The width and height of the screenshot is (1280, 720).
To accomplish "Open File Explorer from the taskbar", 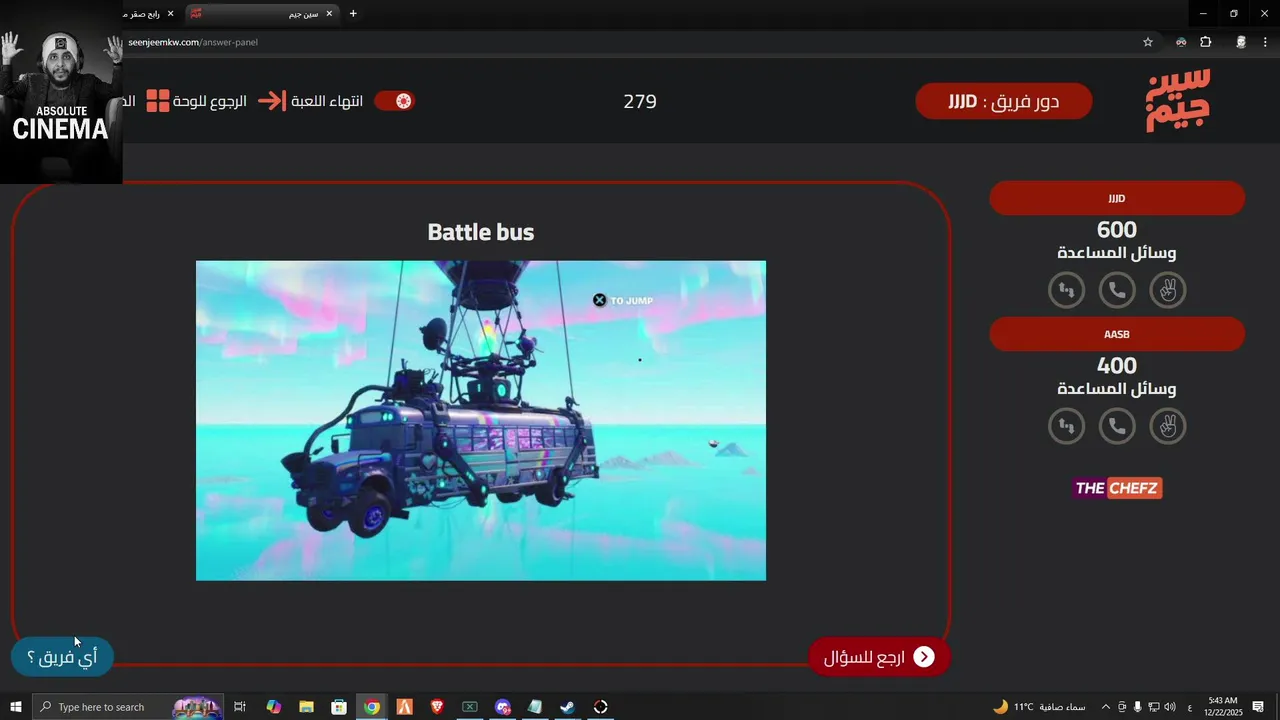I will 306,707.
